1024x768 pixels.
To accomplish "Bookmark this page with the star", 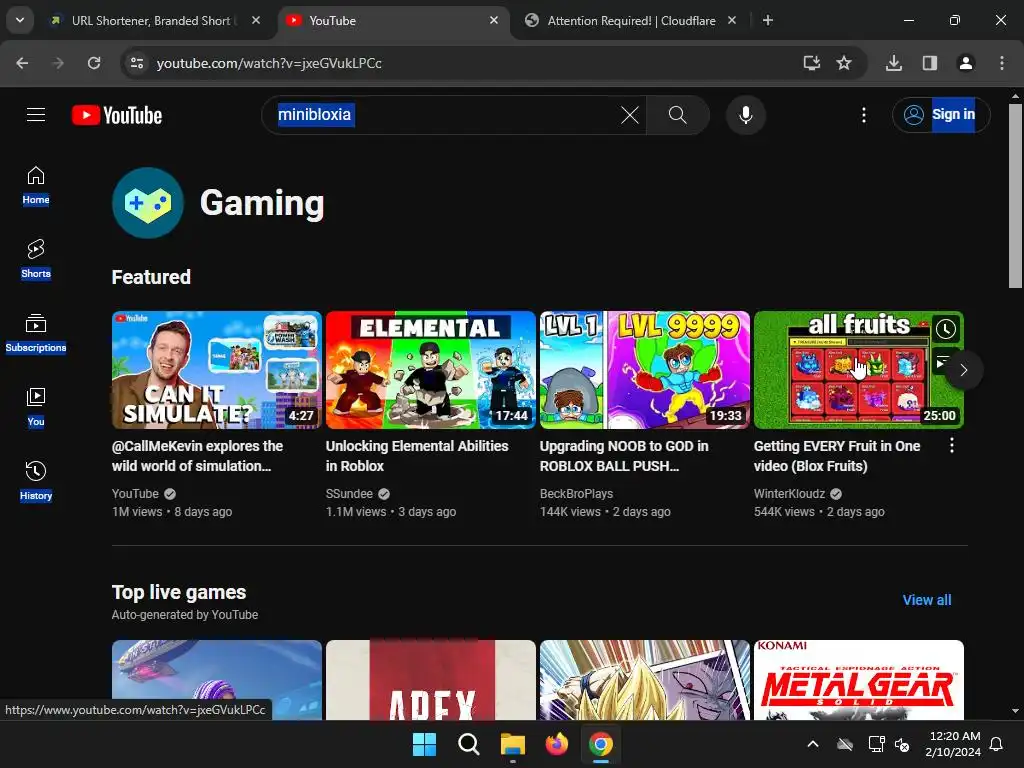I will [x=844, y=63].
